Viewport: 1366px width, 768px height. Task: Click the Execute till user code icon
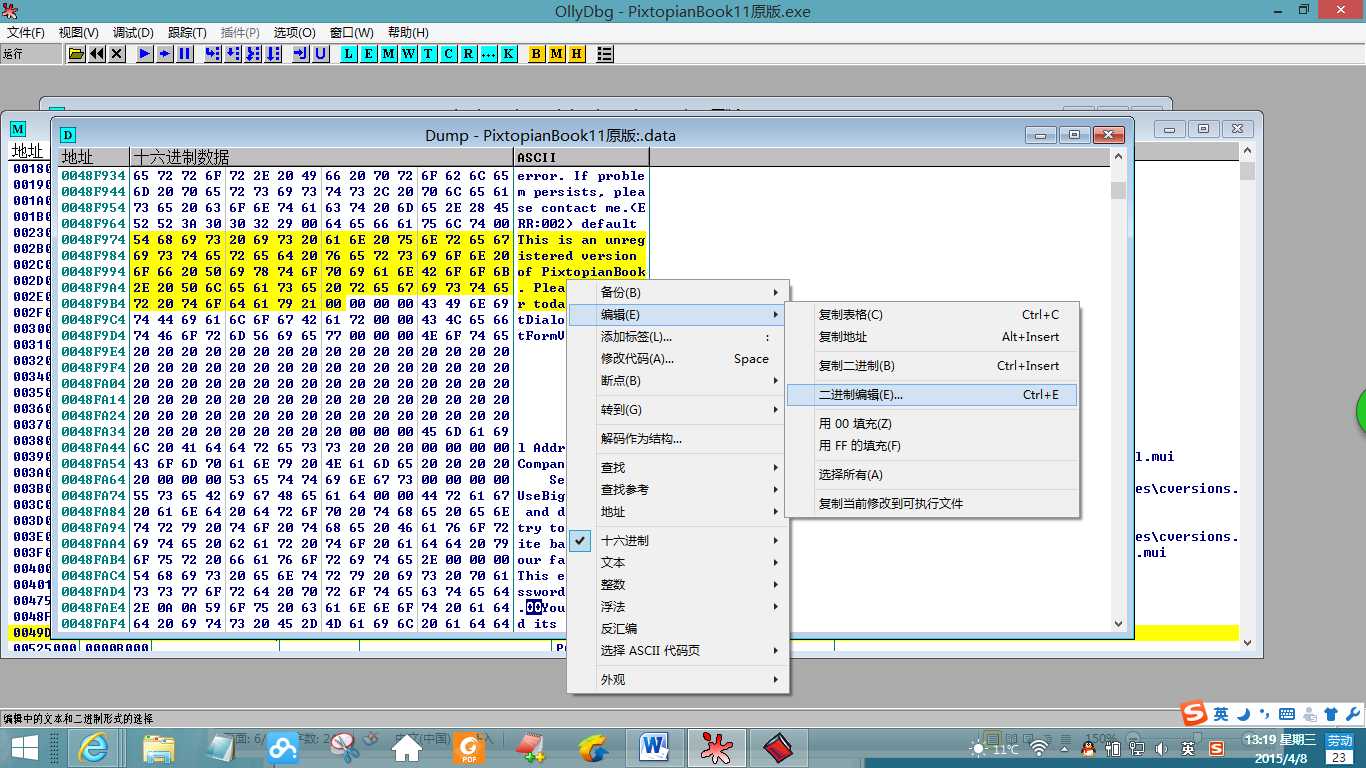320,54
